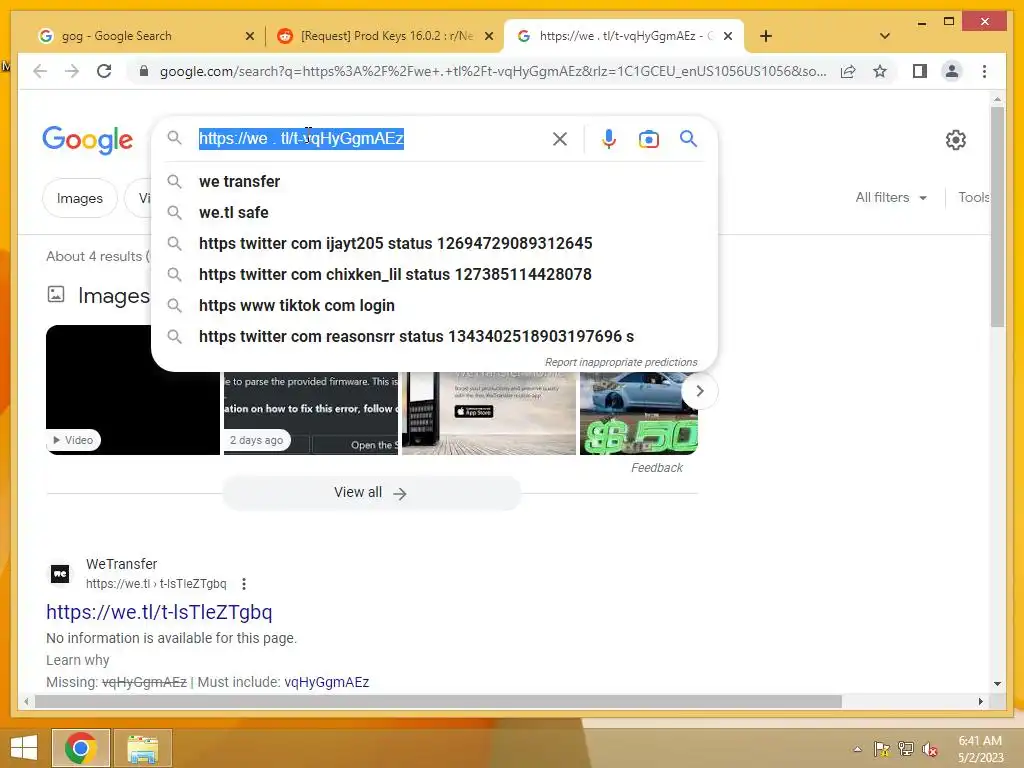Image resolution: width=1024 pixels, height=768 pixels.
Task: Choose suggestion with ijayt205 status
Action: pyautogui.click(x=434, y=244)
